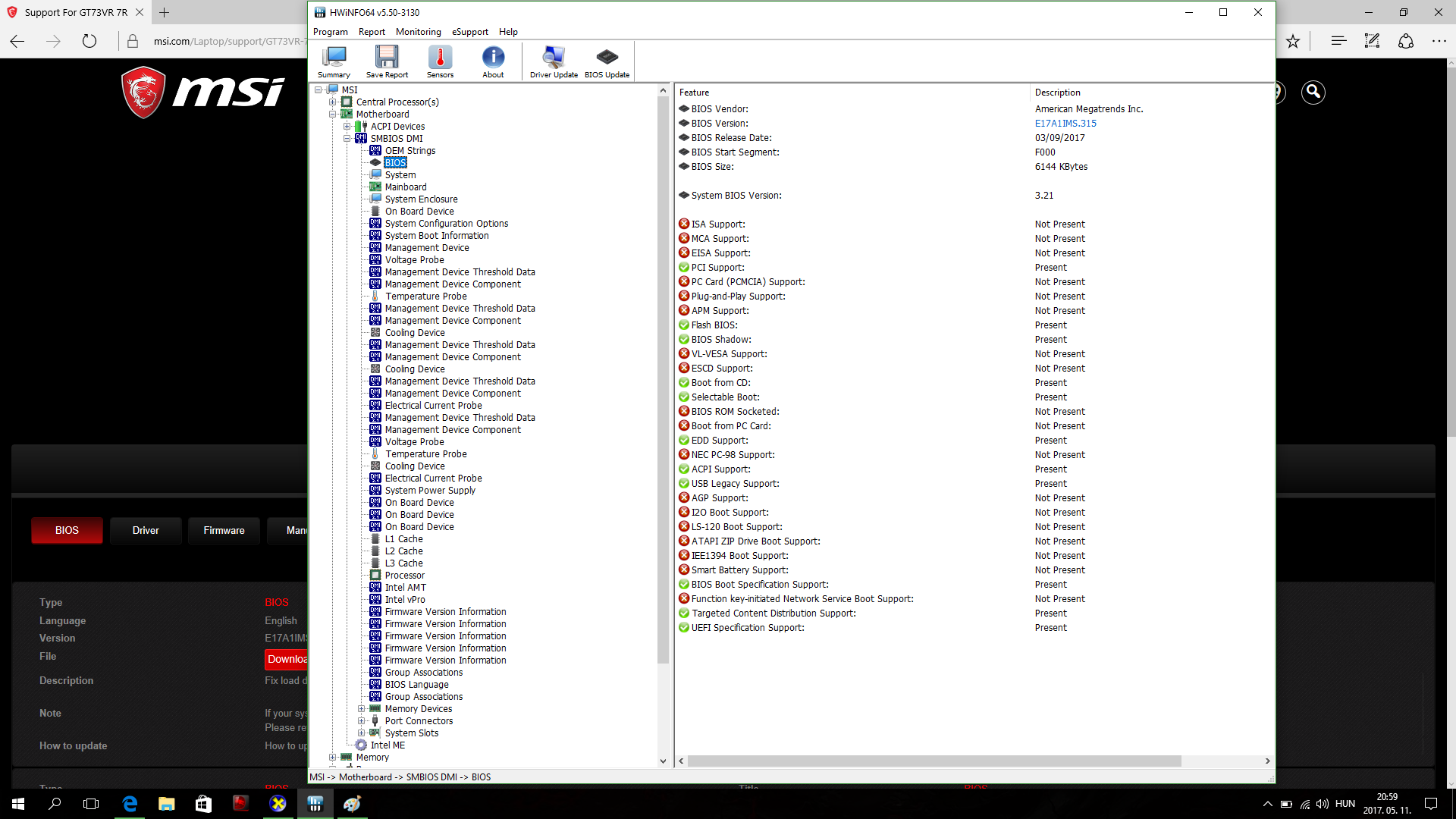
Task: Expand Central Processor(s) tree node
Action: click(x=332, y=102)
